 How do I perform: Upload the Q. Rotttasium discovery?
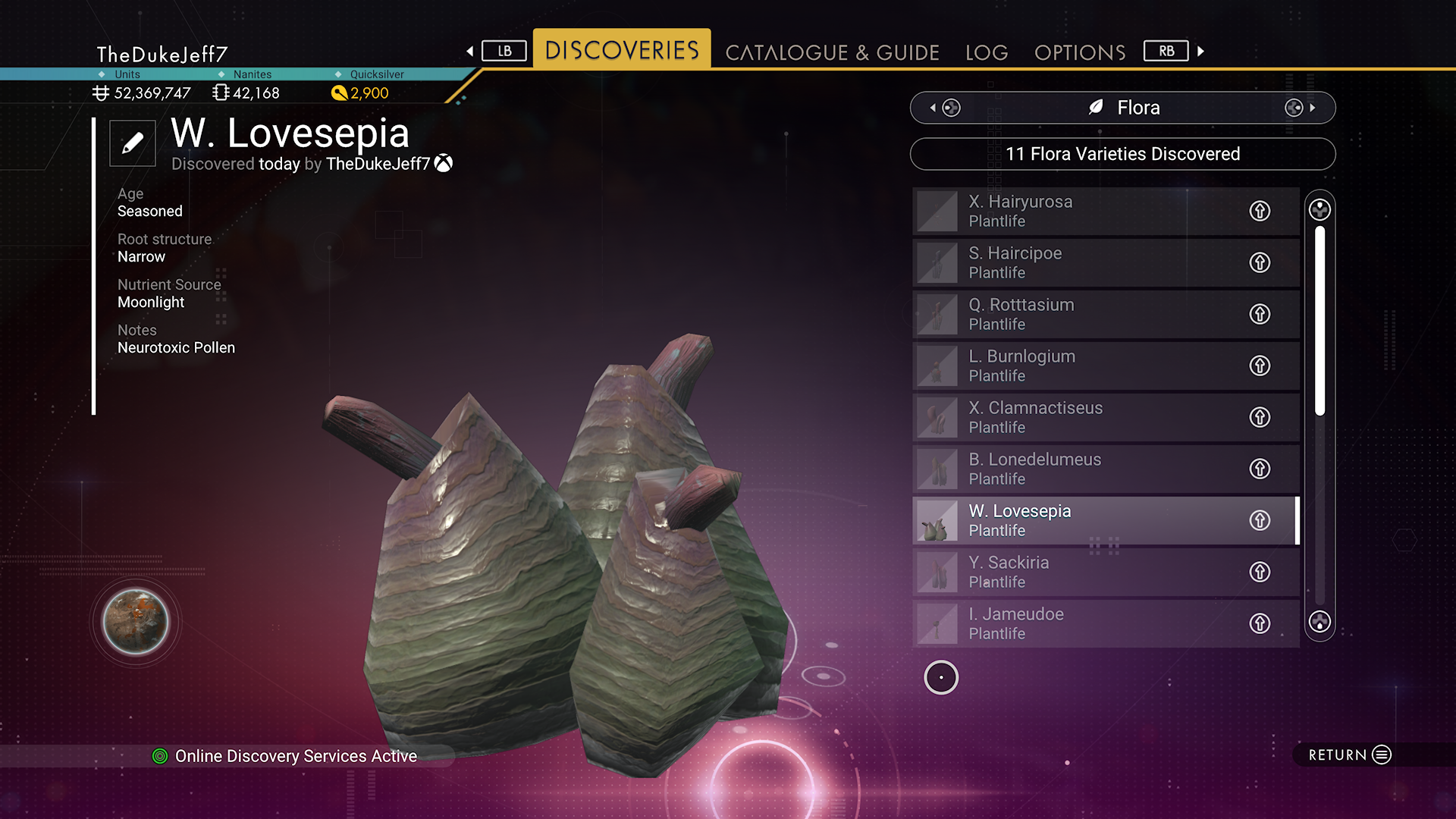coord(1260,314)
